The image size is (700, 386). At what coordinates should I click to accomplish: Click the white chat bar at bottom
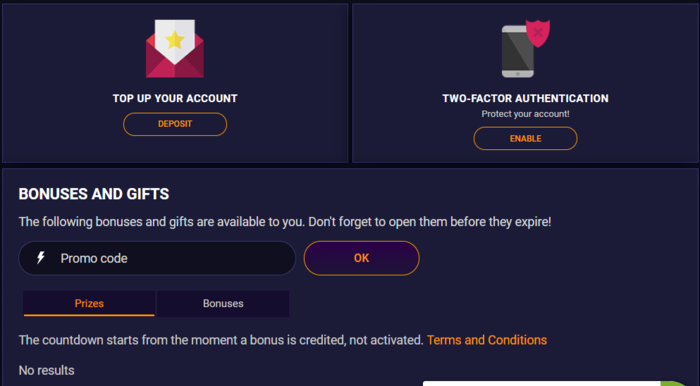tap(542, 384)
